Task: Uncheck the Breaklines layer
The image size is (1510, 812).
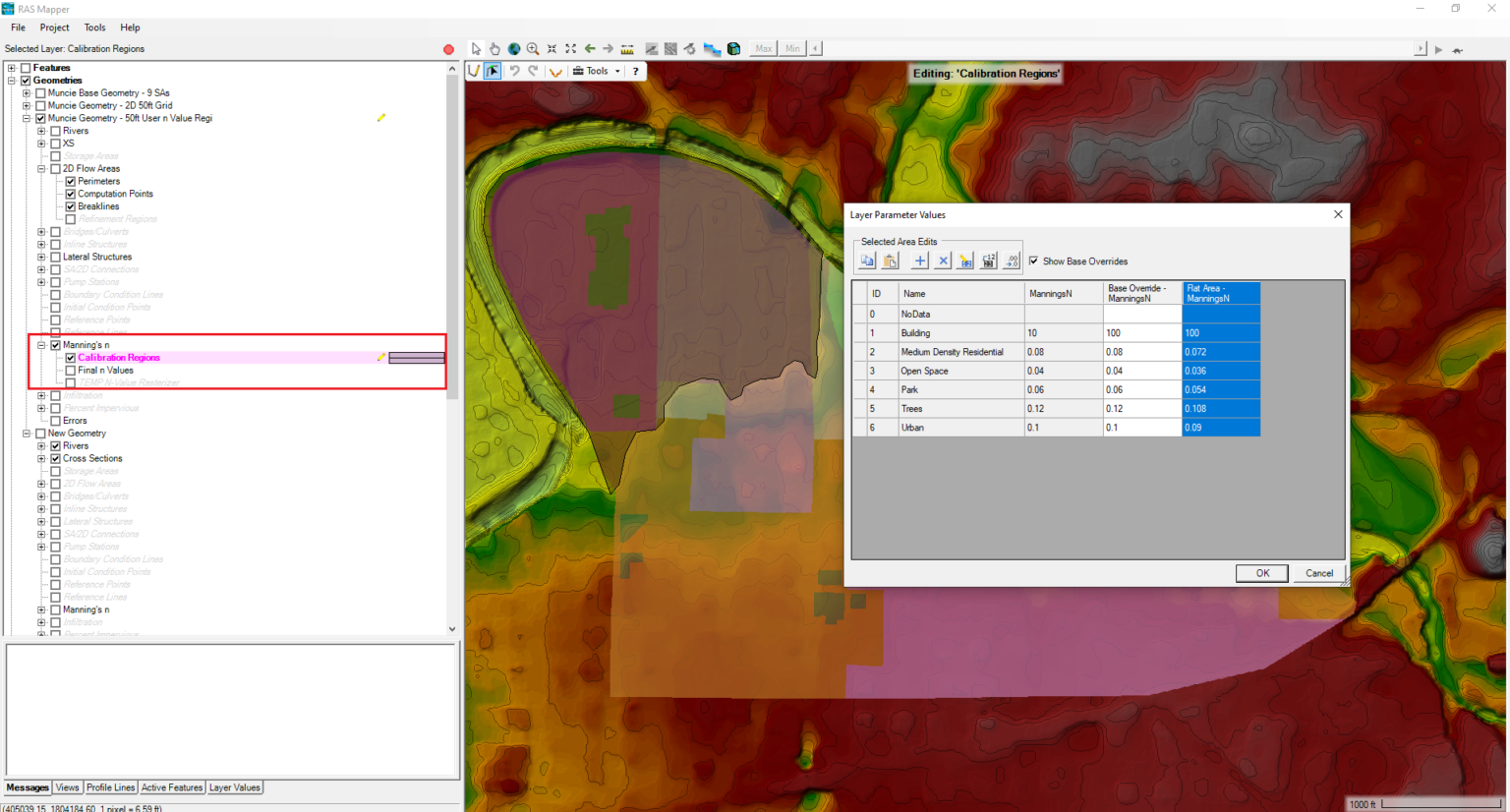Action: [71, 206]
